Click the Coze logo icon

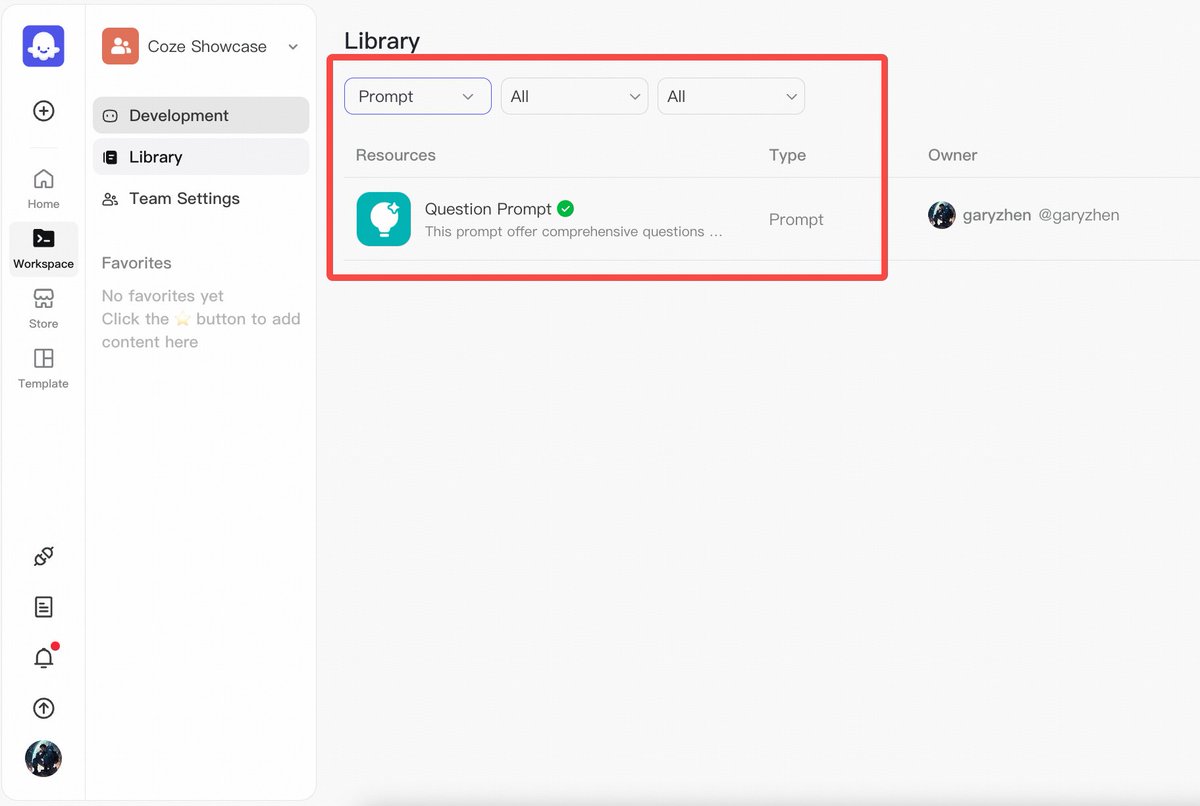(x=43, y=46)
